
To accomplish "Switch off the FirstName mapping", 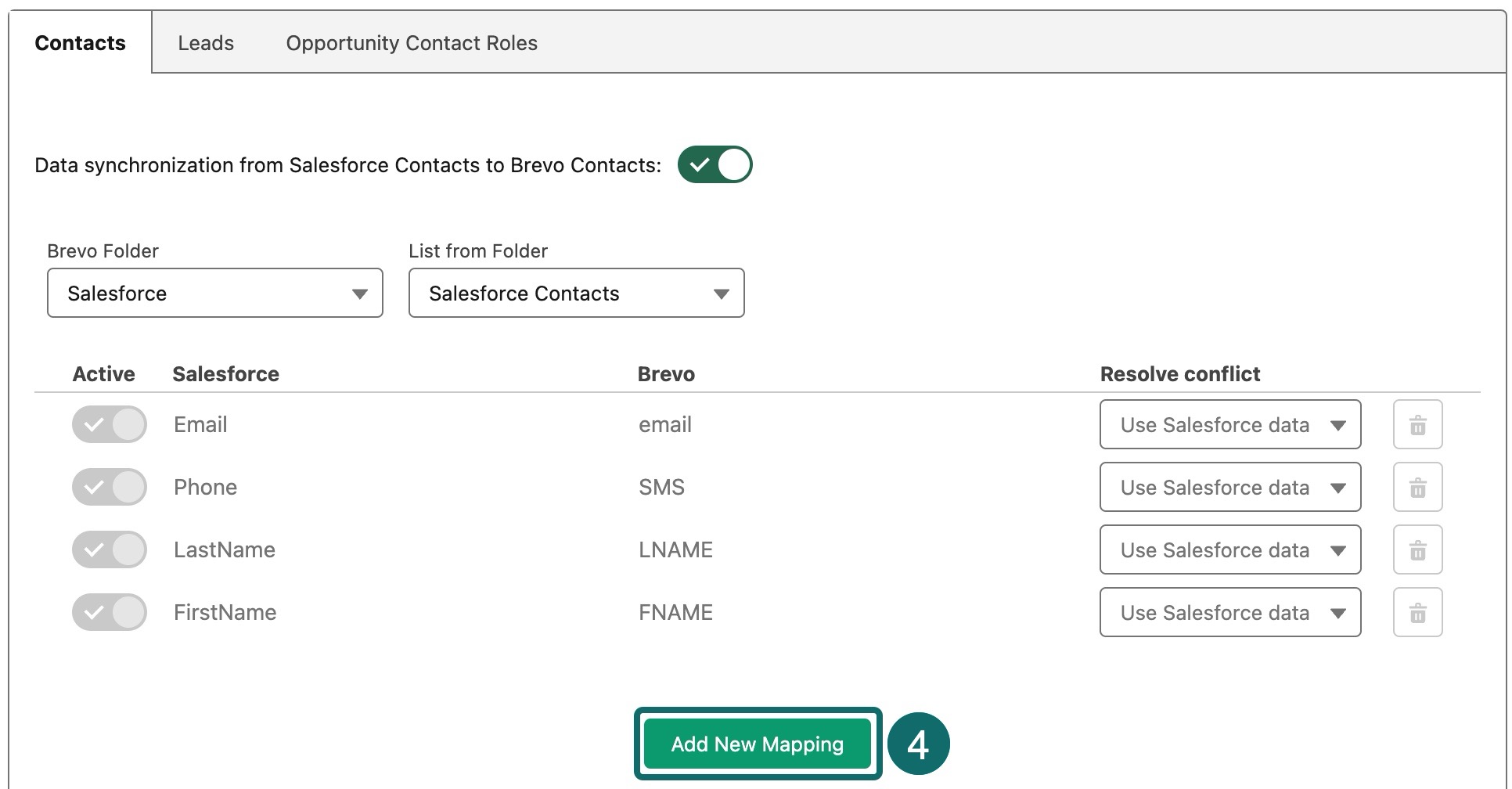I will 110,612.
